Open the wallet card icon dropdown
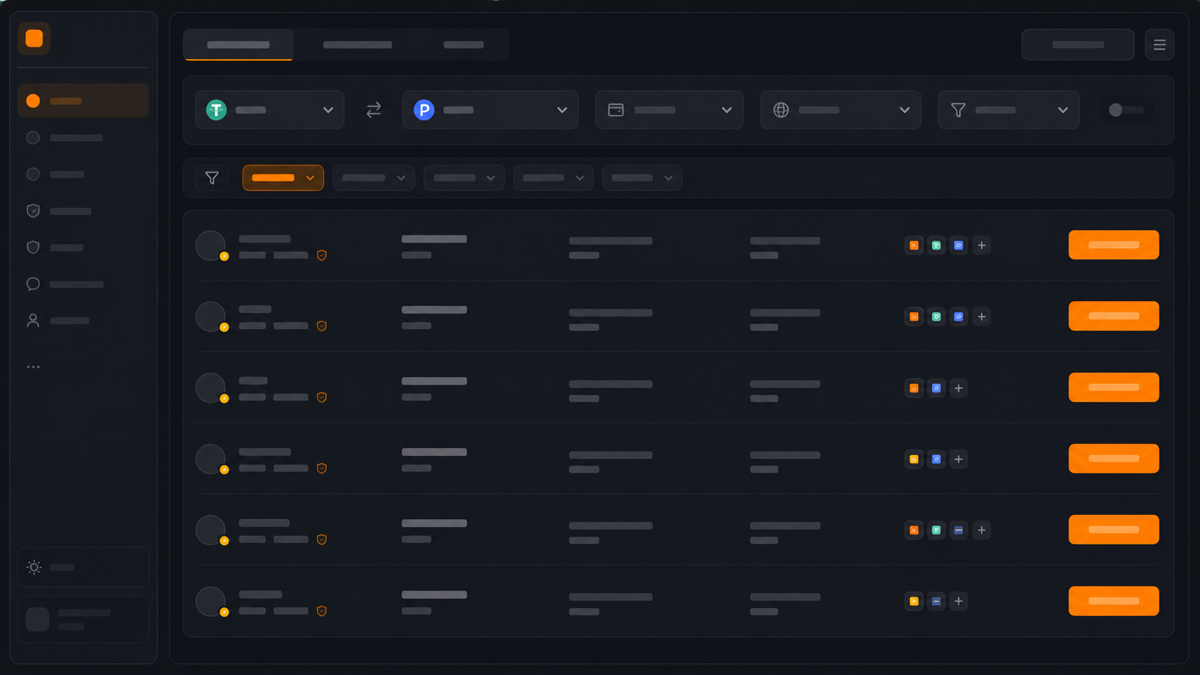 pyautogui.click(x=669, y=110)
